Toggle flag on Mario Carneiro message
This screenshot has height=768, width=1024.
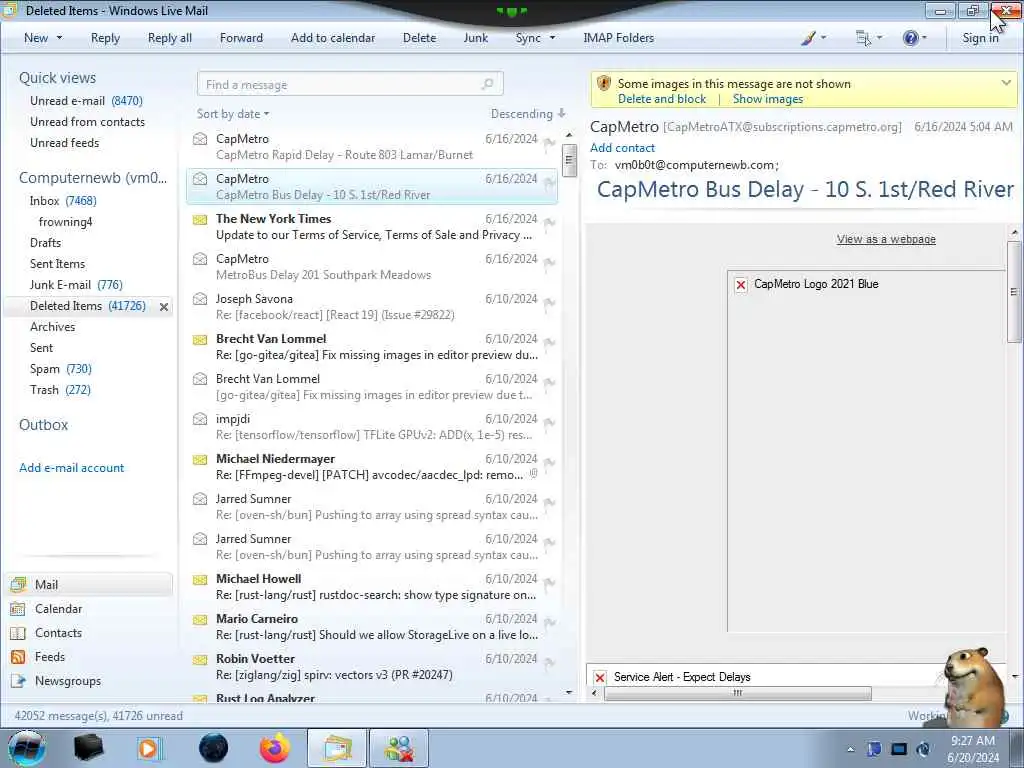pyautogui.click(x=549, y=622)
